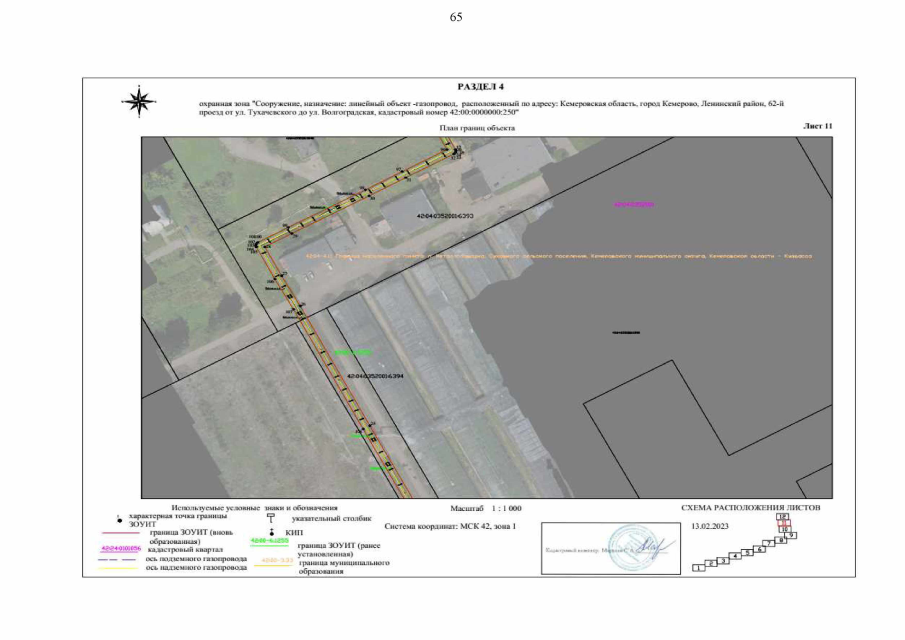Click the magenta cadastral quarter label on map
The image size is (905, 640).
coord(633,204)
